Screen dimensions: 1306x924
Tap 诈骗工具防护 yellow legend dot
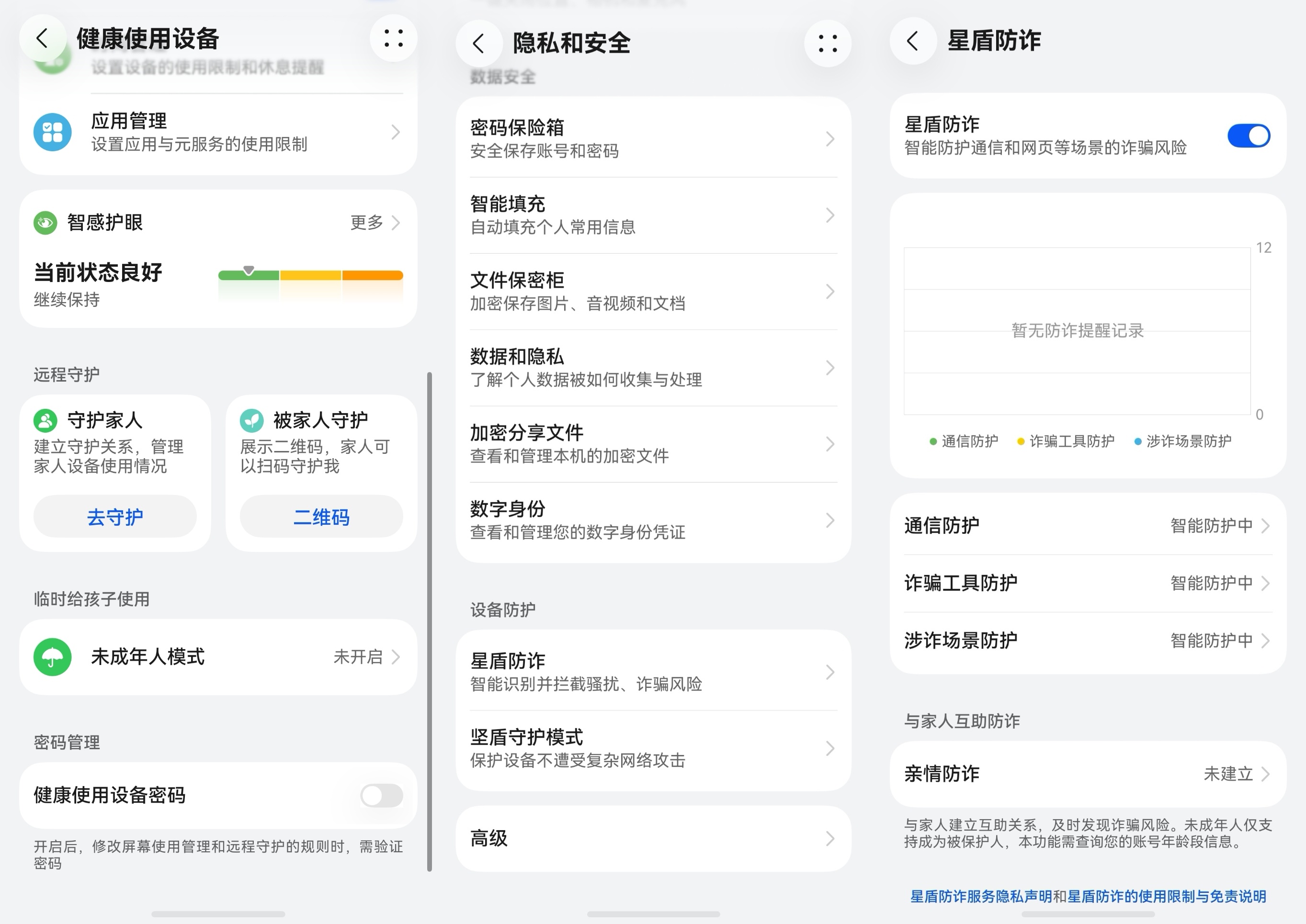(x=1021, y=441)
